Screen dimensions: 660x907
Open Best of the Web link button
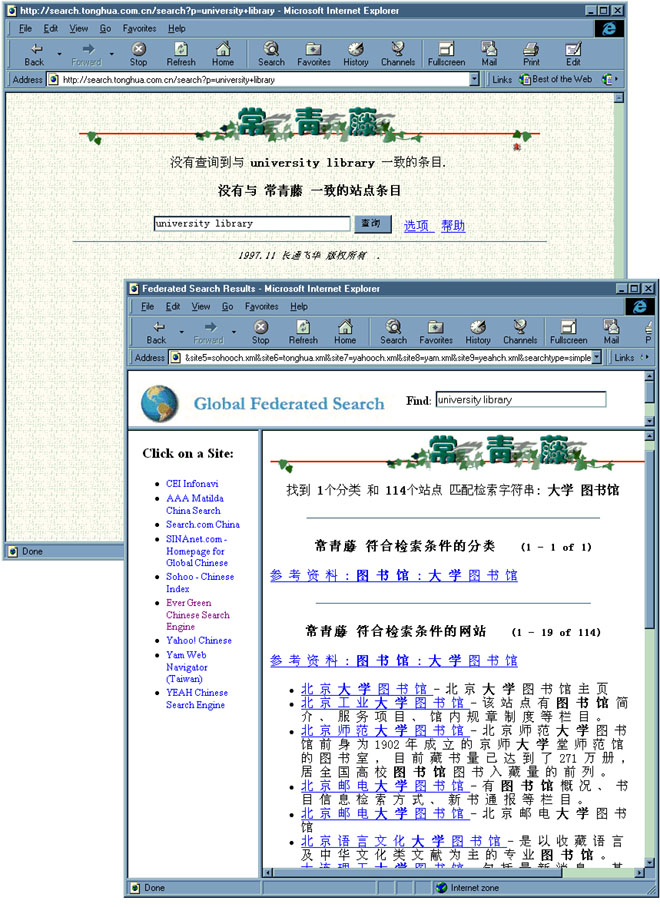pyautogui.click(x=556, y=79)
